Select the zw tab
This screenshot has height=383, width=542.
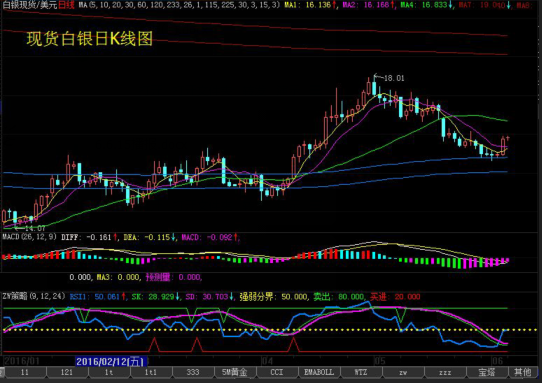[403, 372]
